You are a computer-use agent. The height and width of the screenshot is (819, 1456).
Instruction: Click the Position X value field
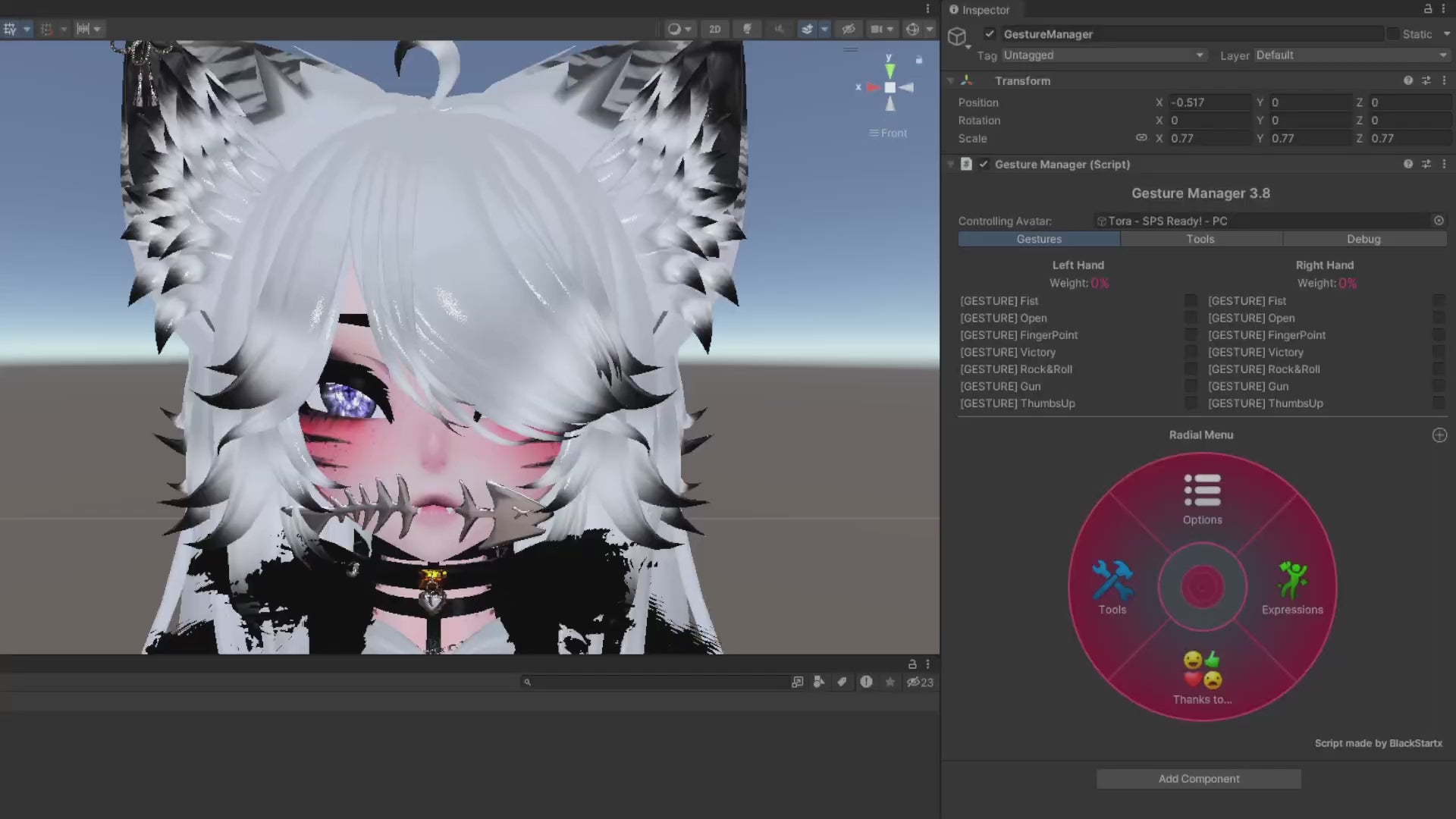pyautogui.click(x=1209, y=102)
